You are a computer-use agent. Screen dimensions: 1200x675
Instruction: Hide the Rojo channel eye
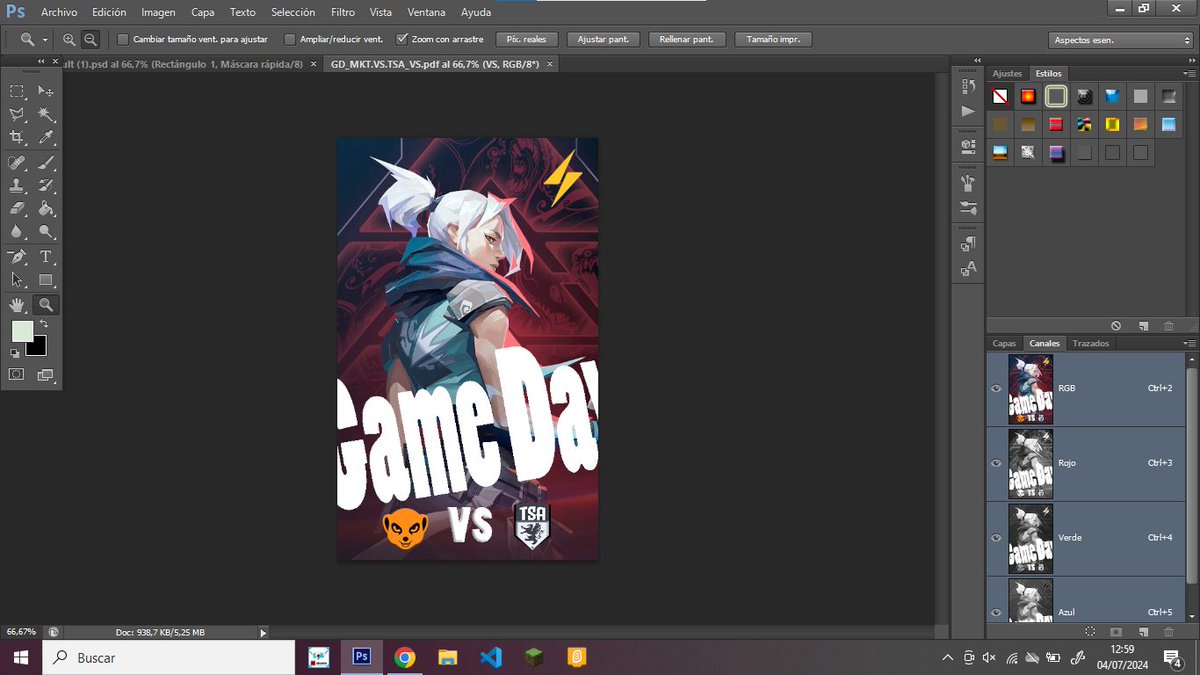[996, 463]
